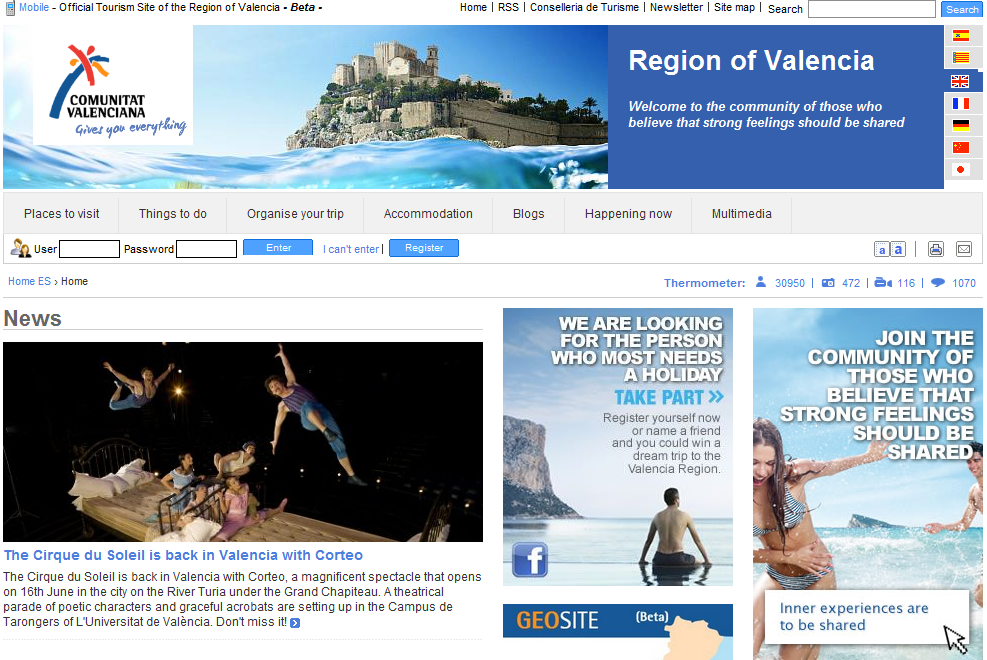Print the page using printer icon
The image size is (987, 660).
[x=936, y=249]
